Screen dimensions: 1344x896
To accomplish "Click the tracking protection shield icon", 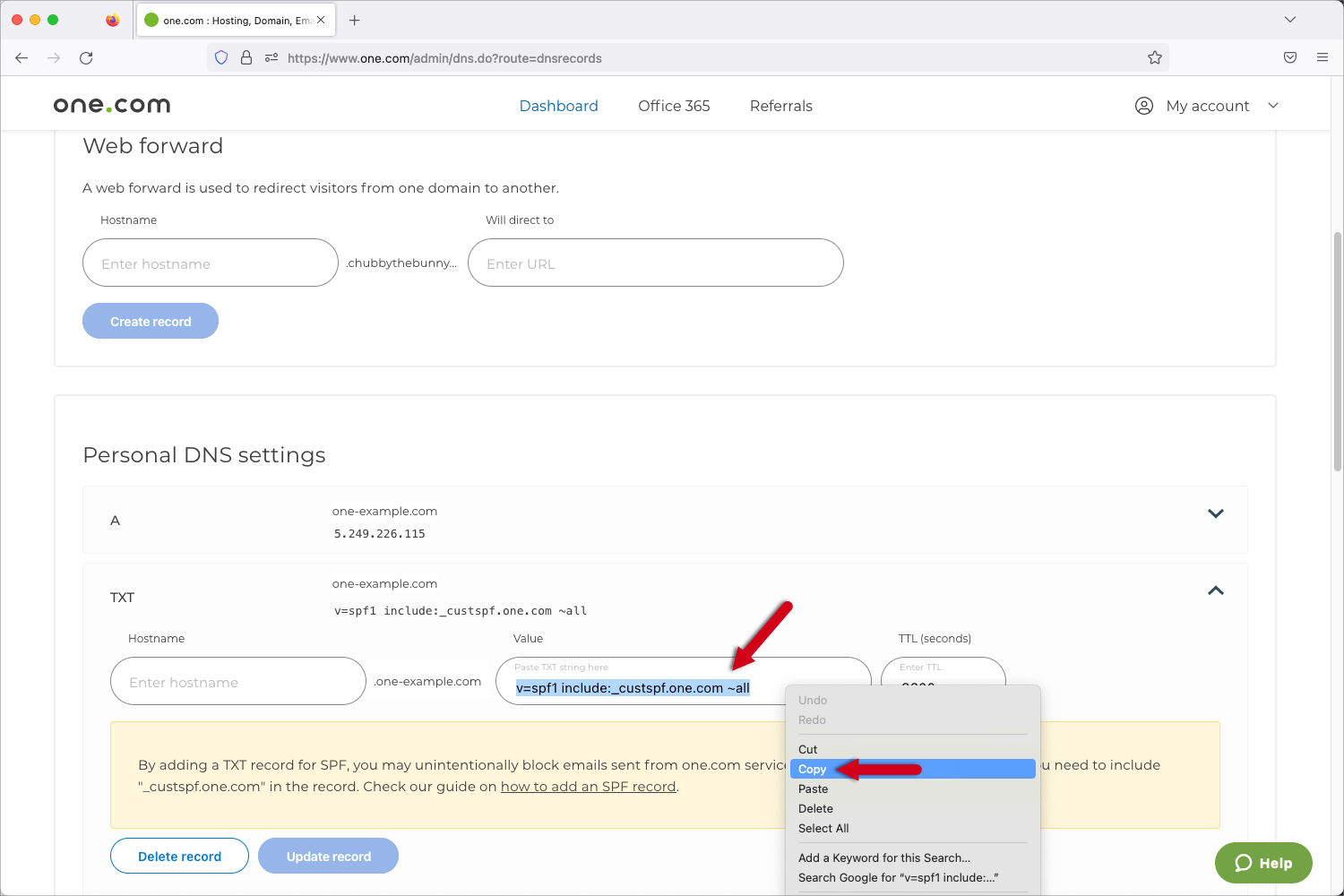I will (221, 57).
